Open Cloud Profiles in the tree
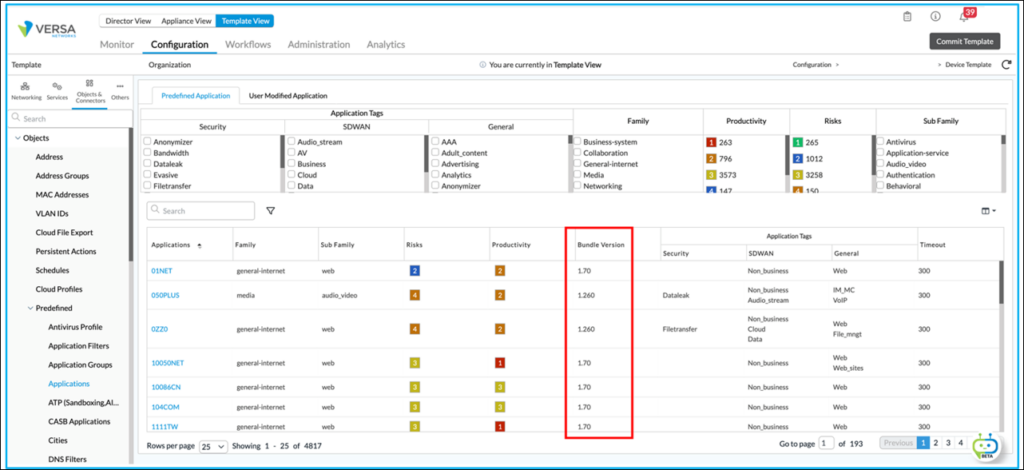This screenshot has height=470, width=1024. click(59, 289)
